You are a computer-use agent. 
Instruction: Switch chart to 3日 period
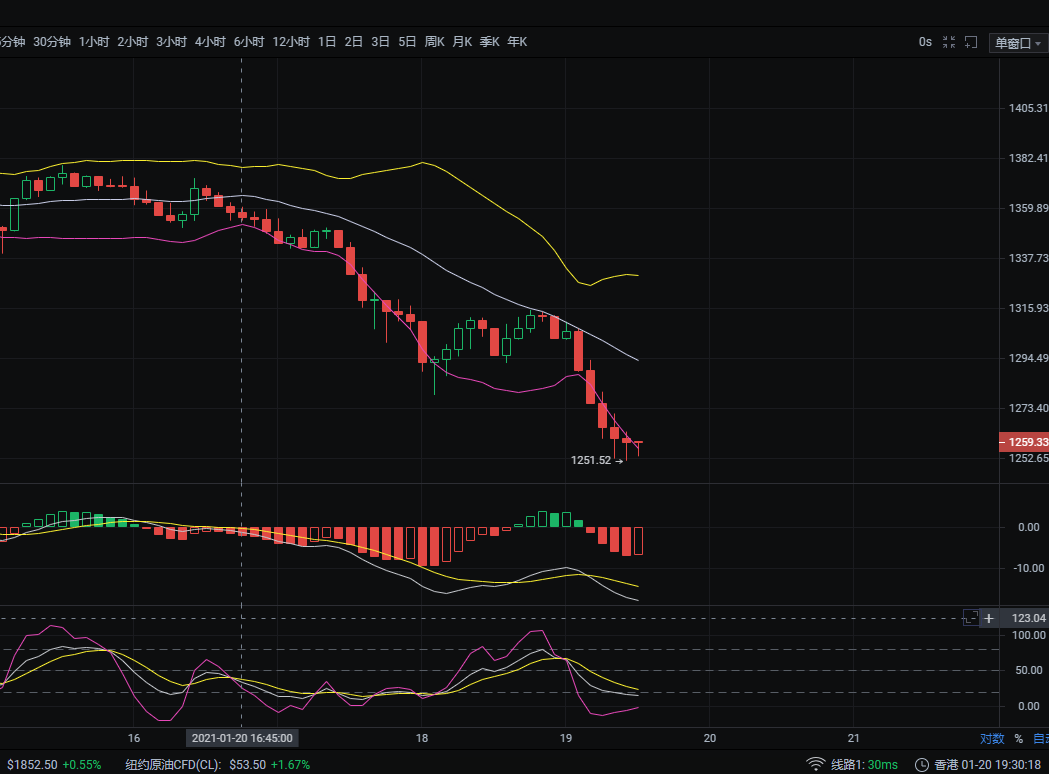tap(380, 41)
